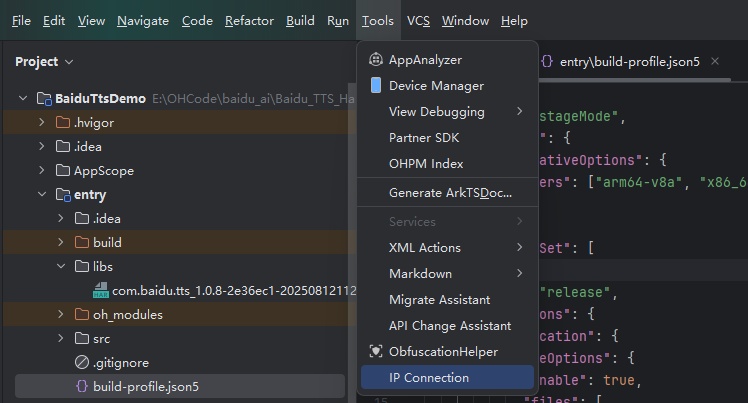The height and width of the screenshot is (403, 748).
Task: Collapse the entry module
Action: coord(42,194)
